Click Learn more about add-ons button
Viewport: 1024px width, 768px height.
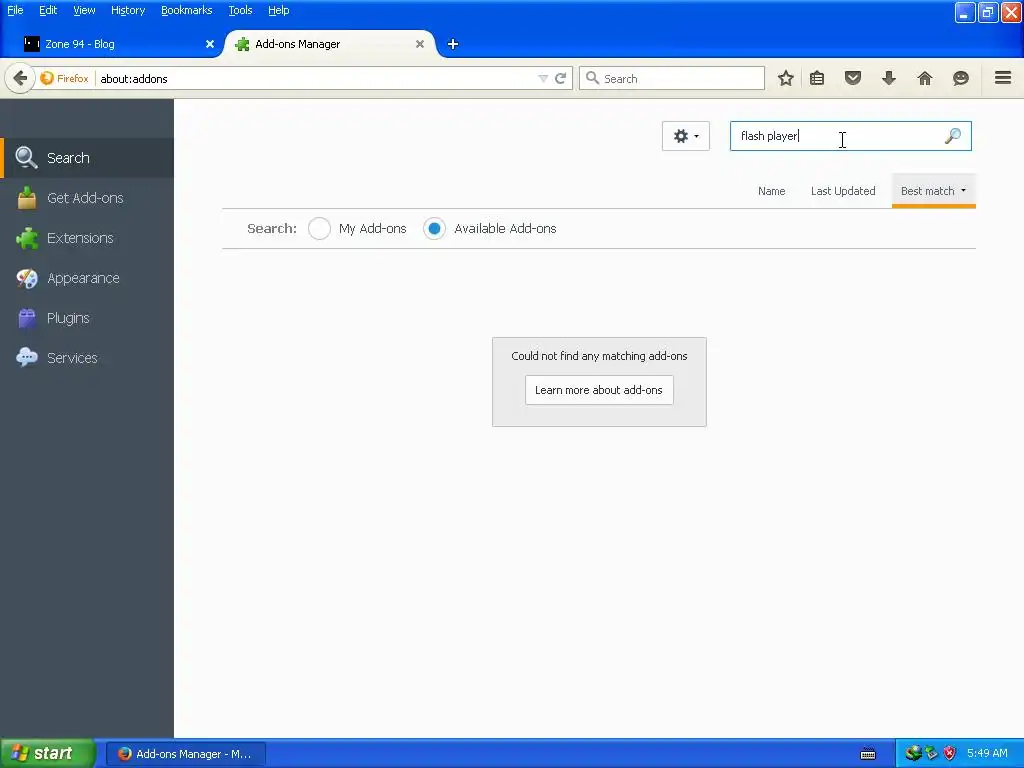[x=599, y=390]
